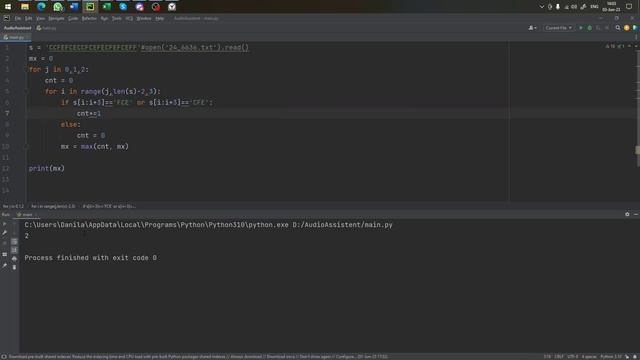Viewport: 640px width, 360px height.
Task: Open the Navigate menu
Action: coord(56,18)
